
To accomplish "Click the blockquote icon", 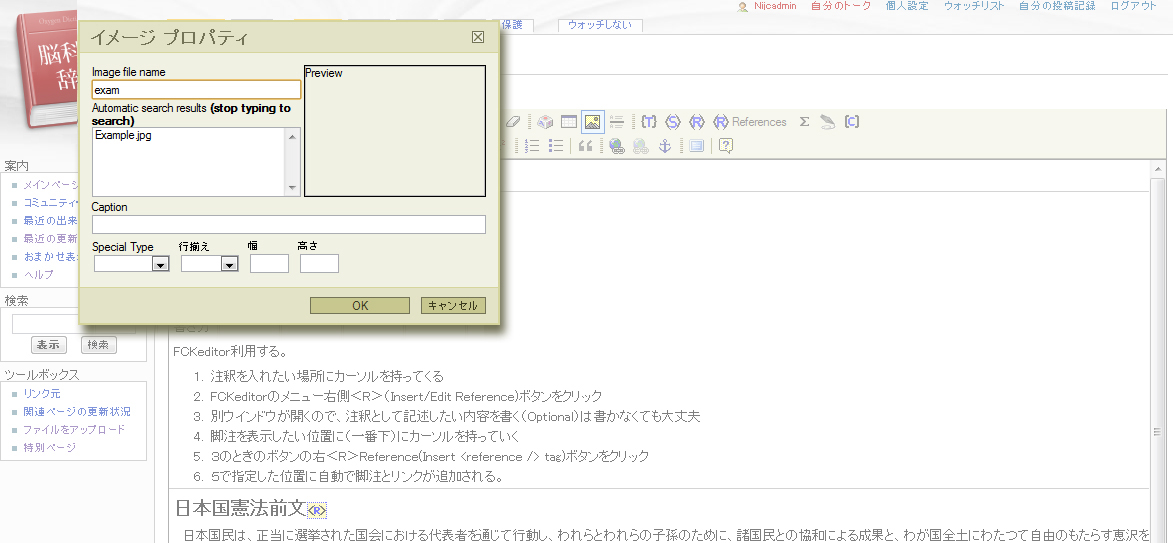I will pos(586,146).
